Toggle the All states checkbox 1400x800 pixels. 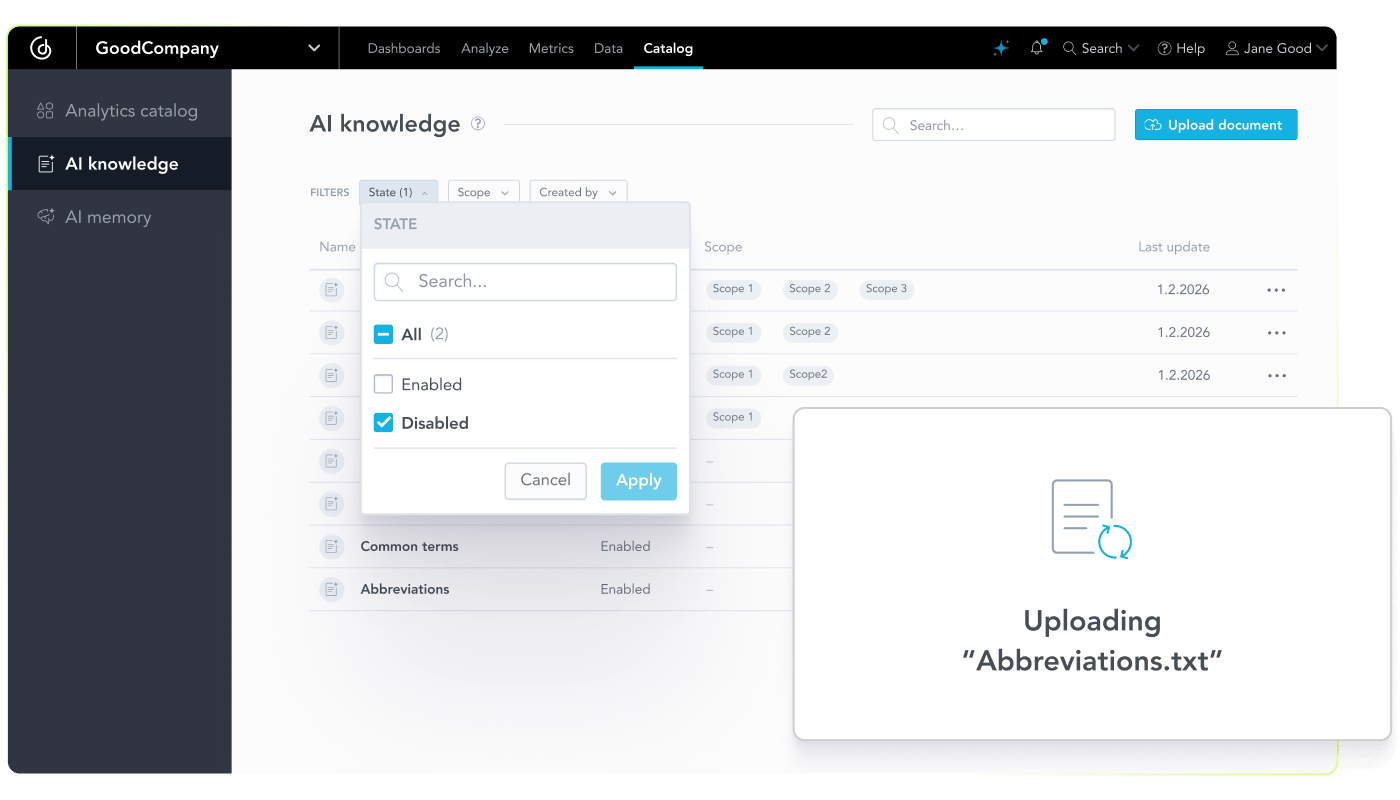tap(383, 334)
